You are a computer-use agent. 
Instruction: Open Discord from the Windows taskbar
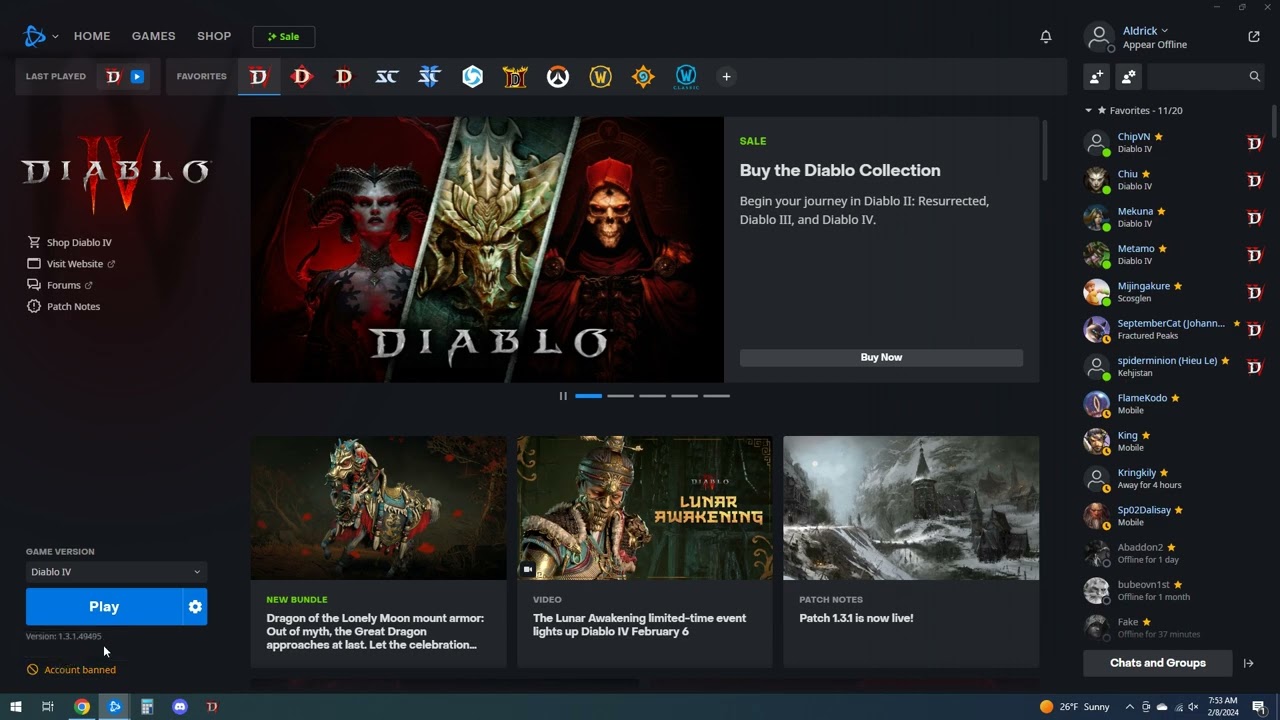click(x=180, y=707)
